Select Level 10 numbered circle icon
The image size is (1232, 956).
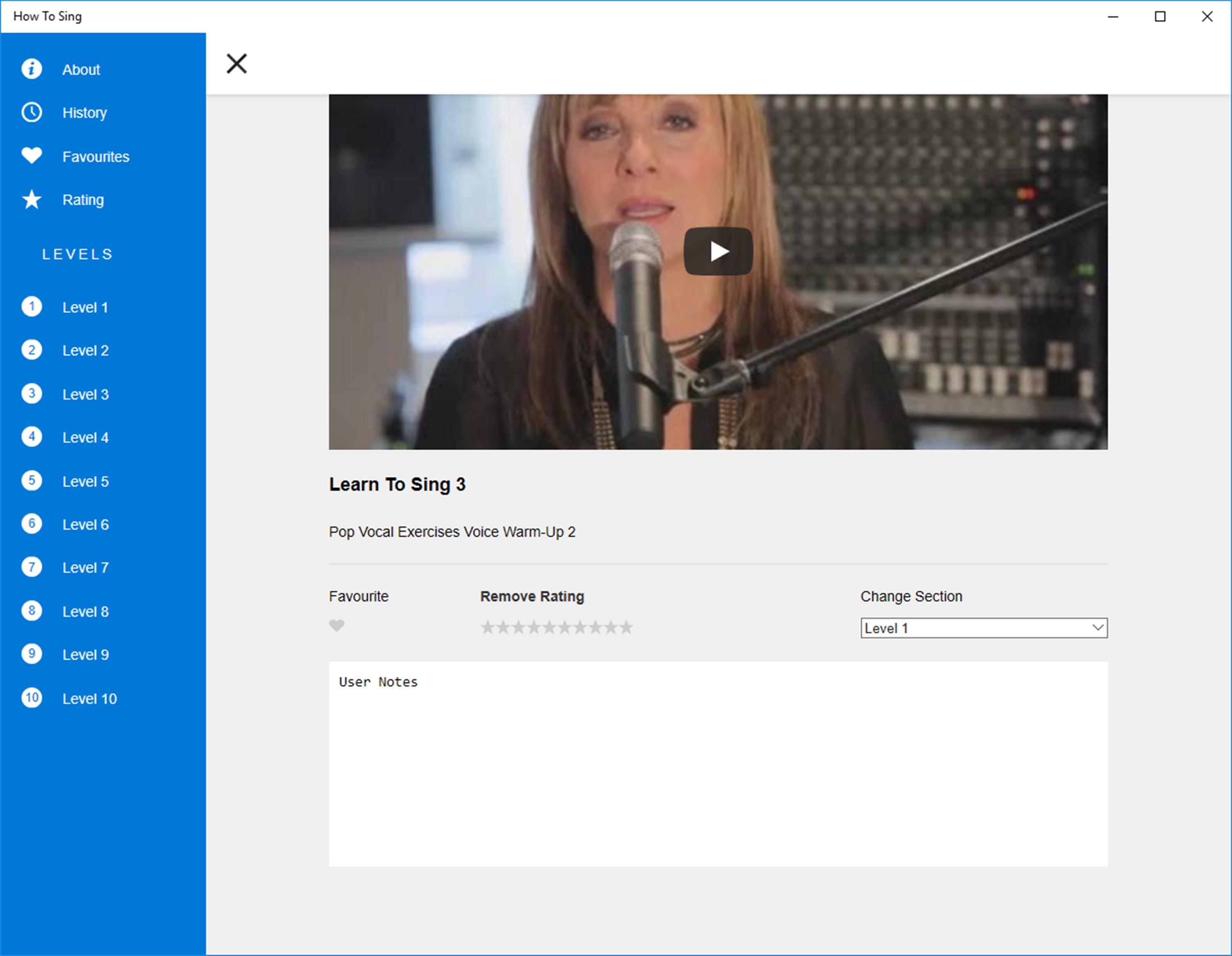tap(32, 698)
